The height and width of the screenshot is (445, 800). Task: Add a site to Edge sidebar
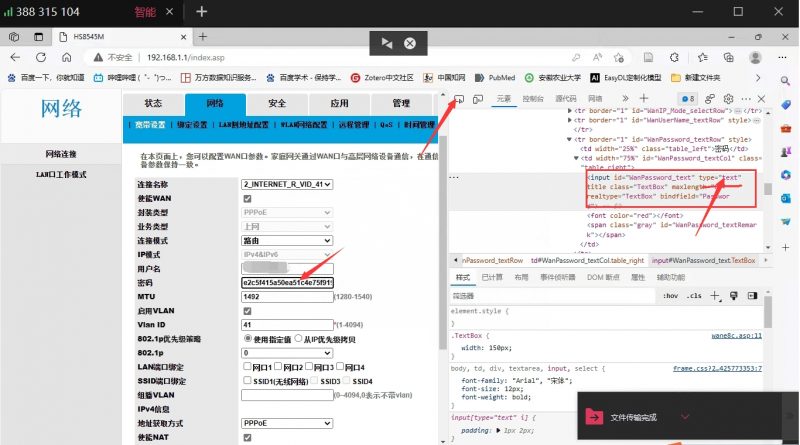pos(785,248)
